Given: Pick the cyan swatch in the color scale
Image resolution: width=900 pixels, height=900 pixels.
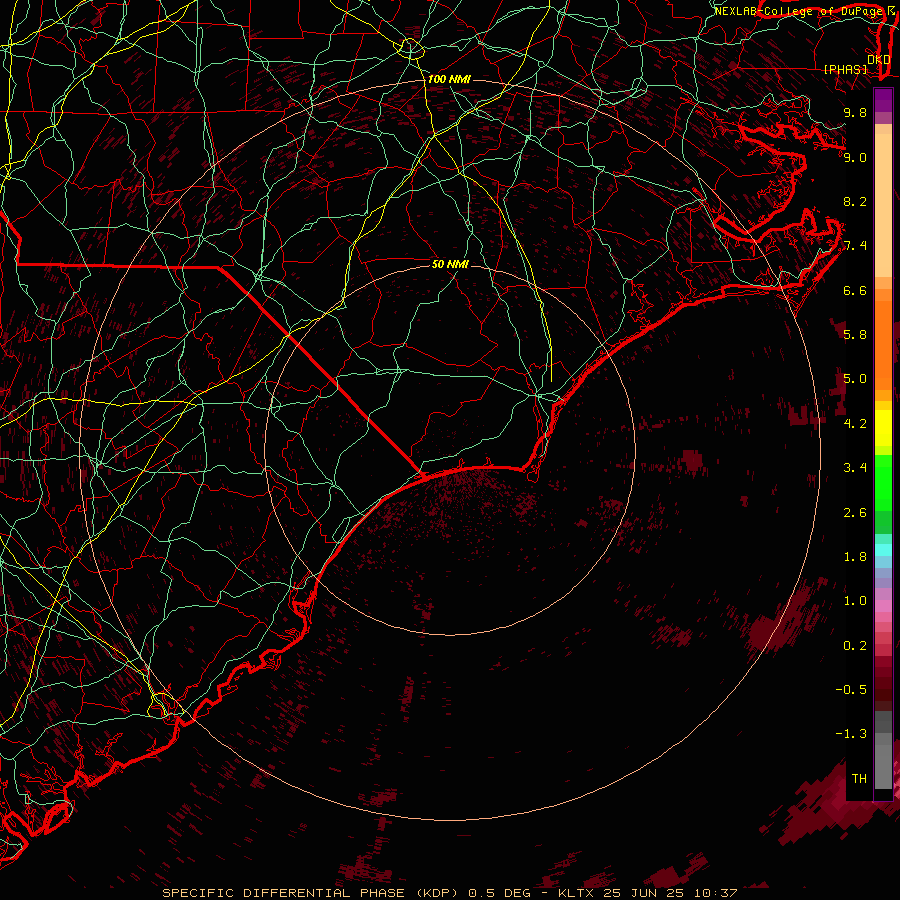Looking at the screenshot, I should tap(883, 550).
